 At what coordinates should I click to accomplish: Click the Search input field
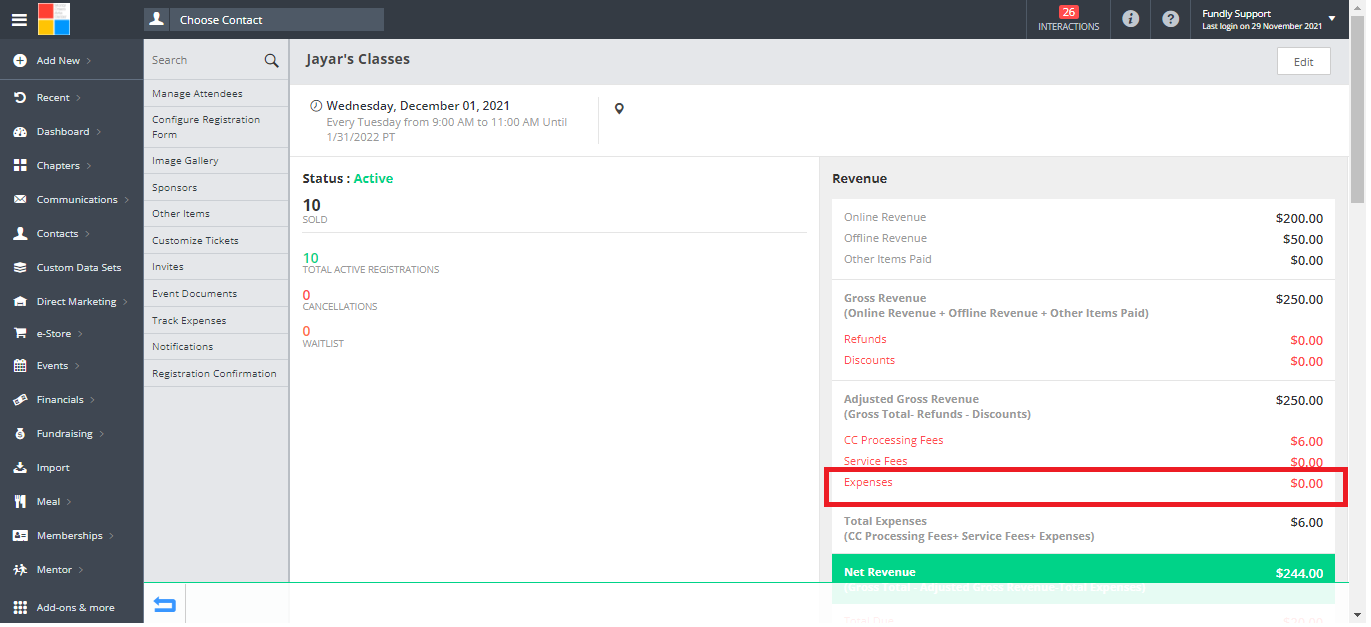204,61
